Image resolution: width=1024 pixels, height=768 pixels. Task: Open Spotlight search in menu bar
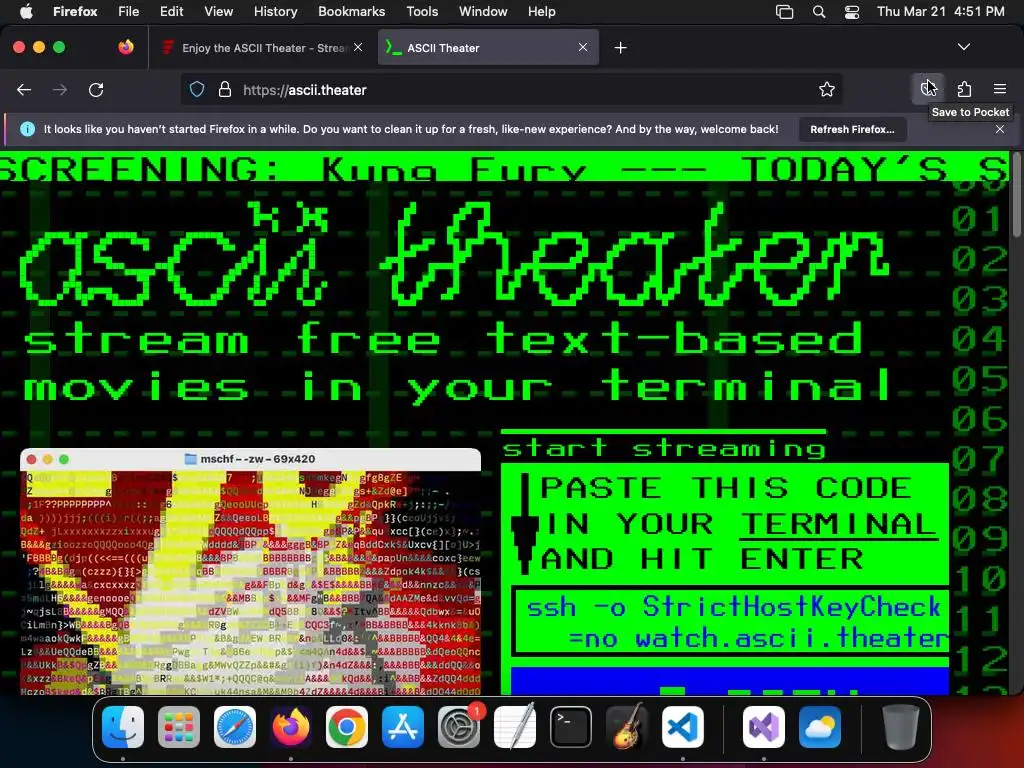click(x=819, y=11)
